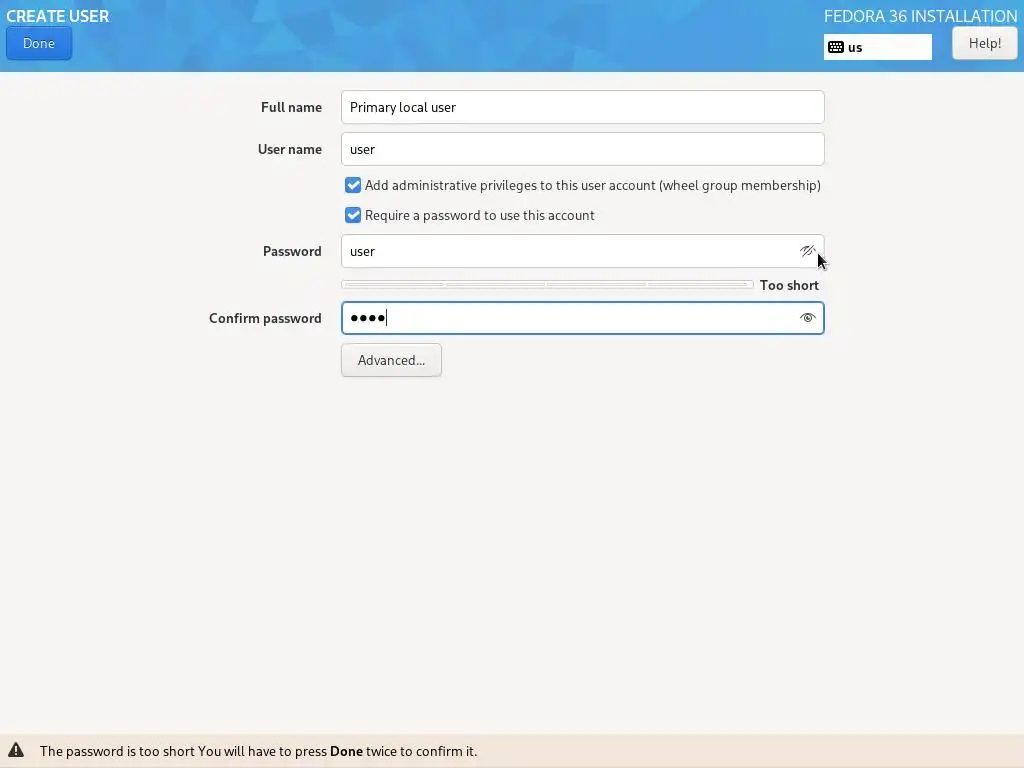Click the User name label
The width and height of the screenshot is (1024, 768).
point(290,149)
